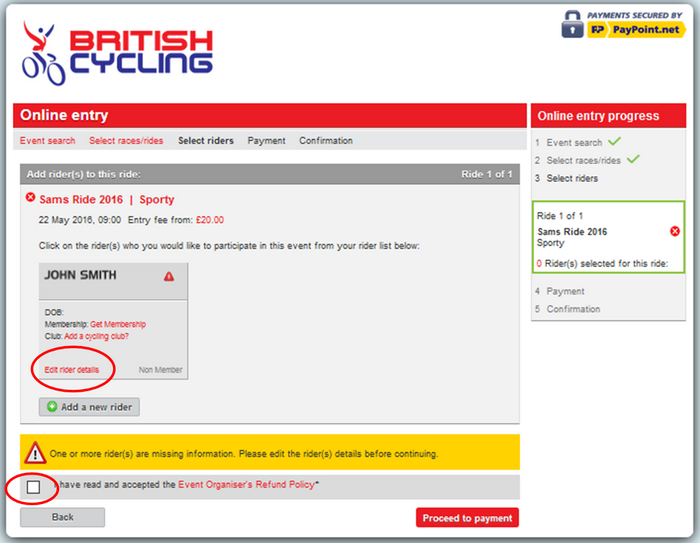Click the 0 Rider(s) selected text
This screenshot has height=543, width=700.
pyautogui.click(x=602, y=263)
